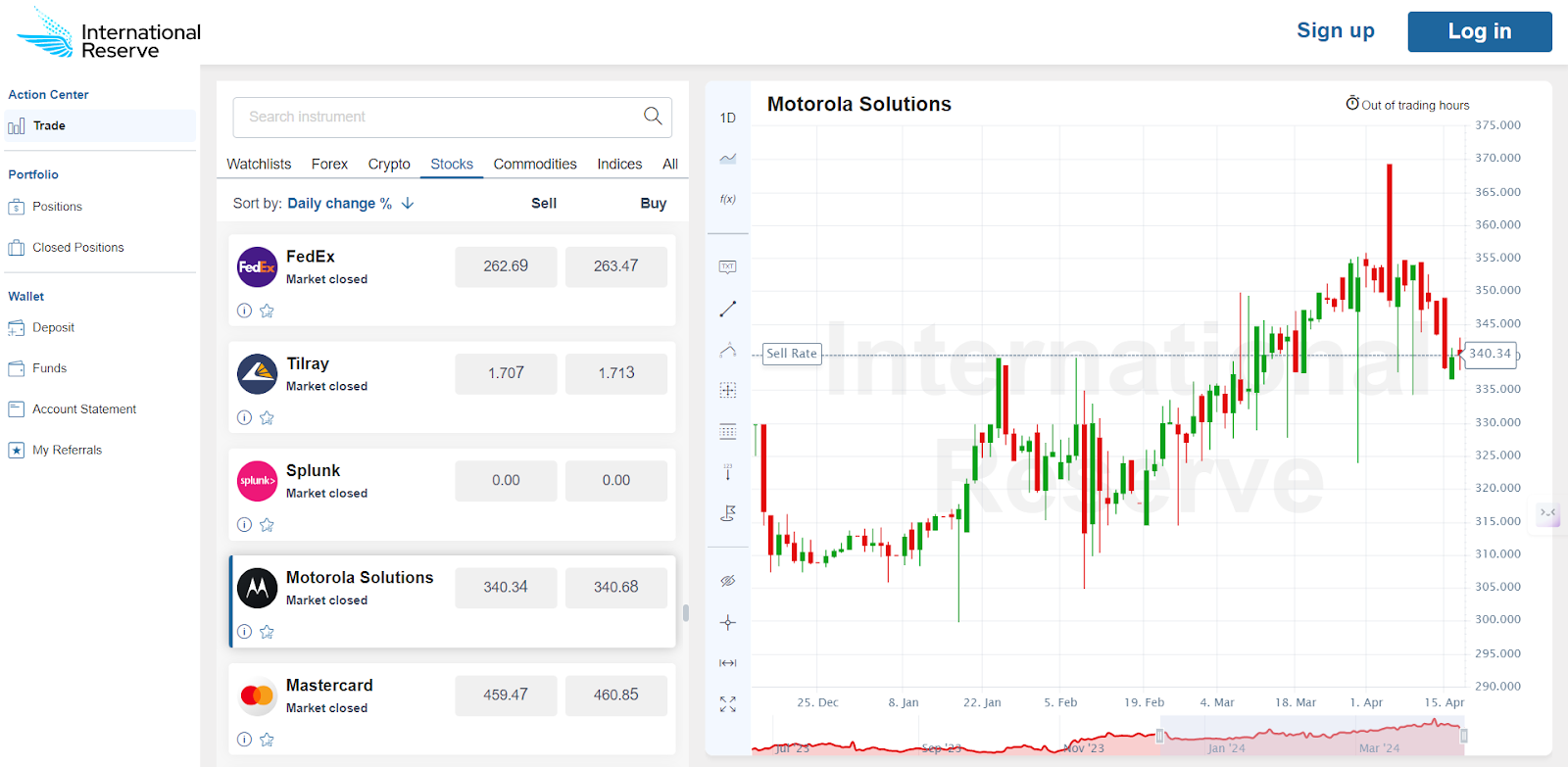Select the angled pitchfork drawing tool
The width and height of the screenshot is (1568, 767).
(x=727, y=350)
